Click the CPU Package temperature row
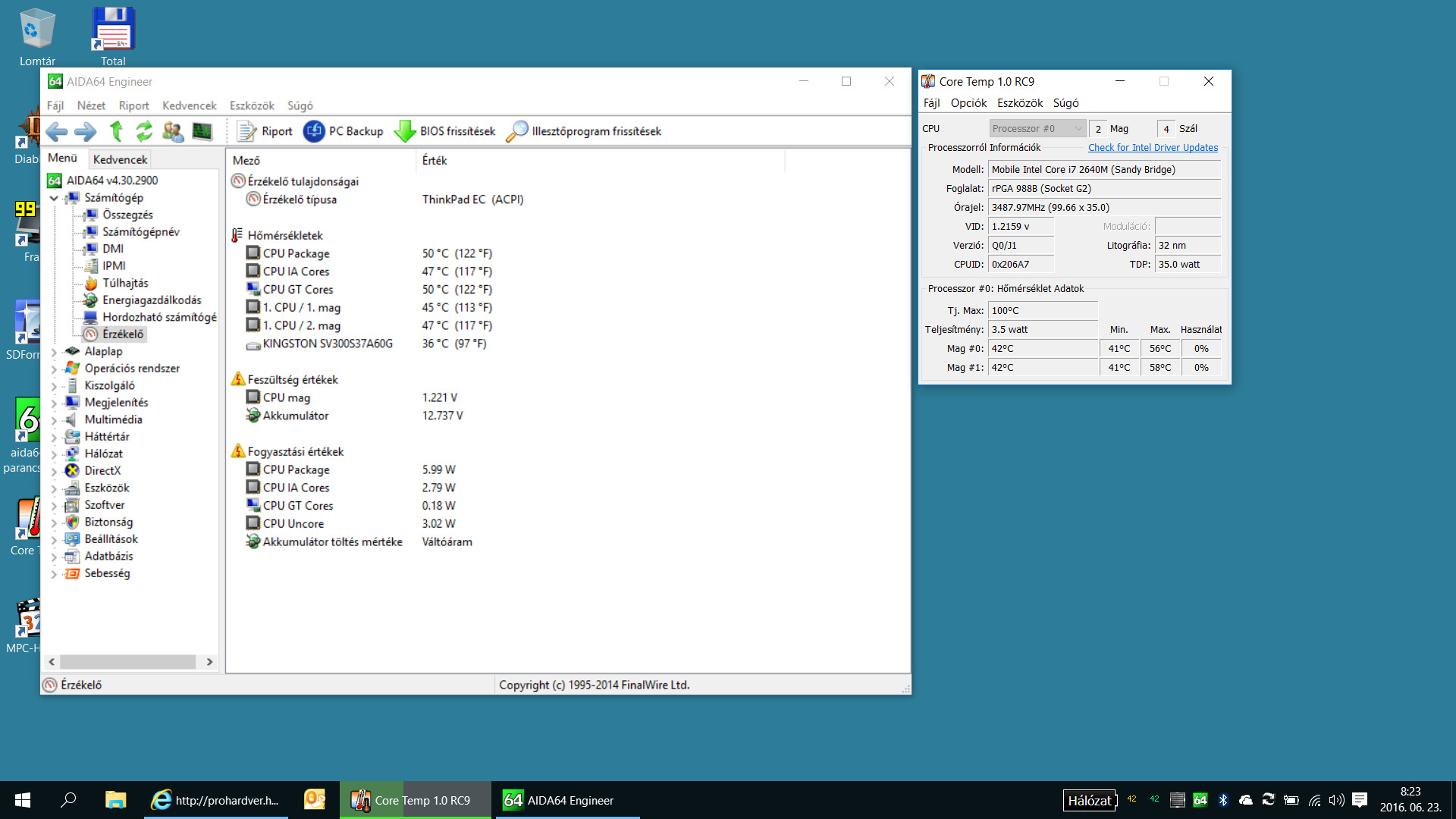This screenshot has width=1456, height=819. pos(369,253)
